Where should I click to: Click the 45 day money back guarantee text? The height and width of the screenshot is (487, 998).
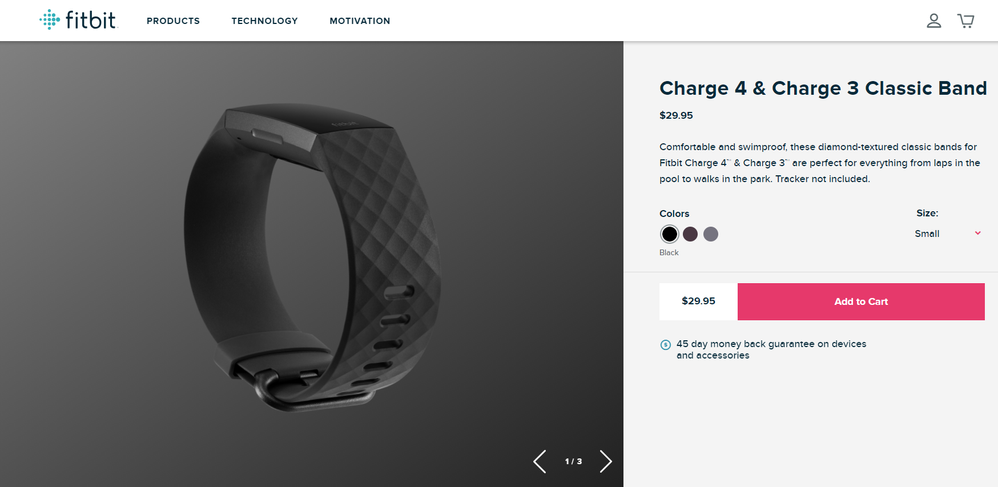pos(771,349)
